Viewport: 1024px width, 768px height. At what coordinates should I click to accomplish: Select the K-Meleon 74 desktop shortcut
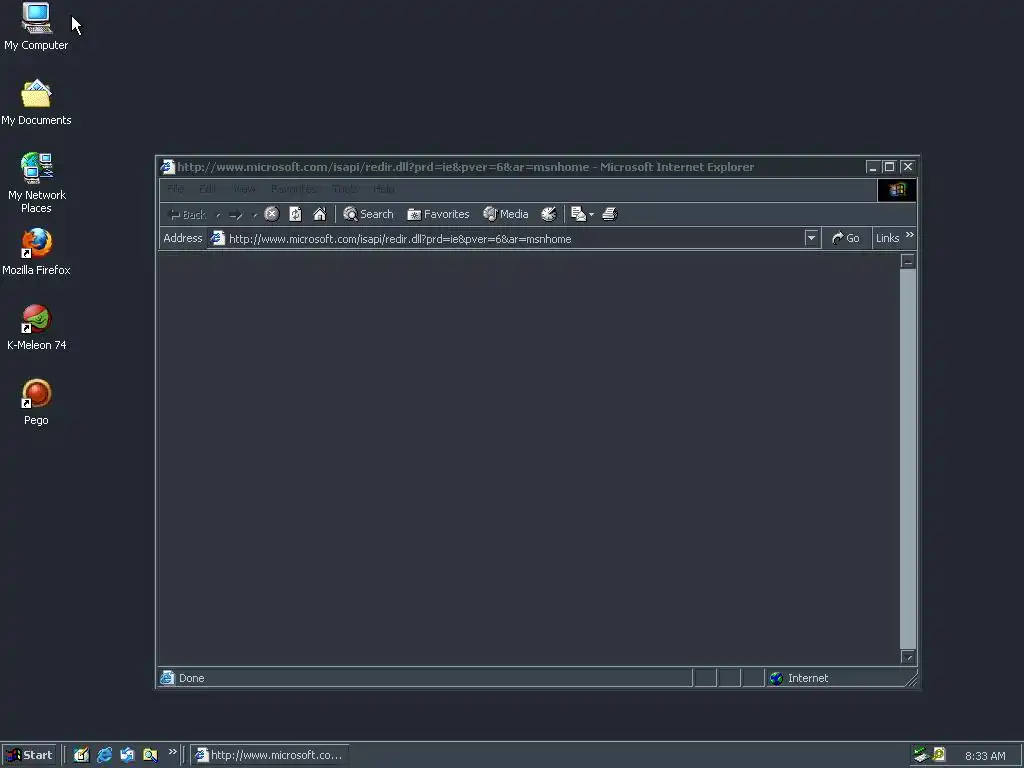(x=37, y=327)
